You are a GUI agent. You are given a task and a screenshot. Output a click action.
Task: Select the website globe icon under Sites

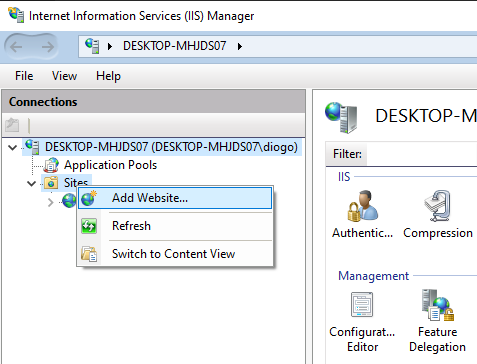coord(69,201)
